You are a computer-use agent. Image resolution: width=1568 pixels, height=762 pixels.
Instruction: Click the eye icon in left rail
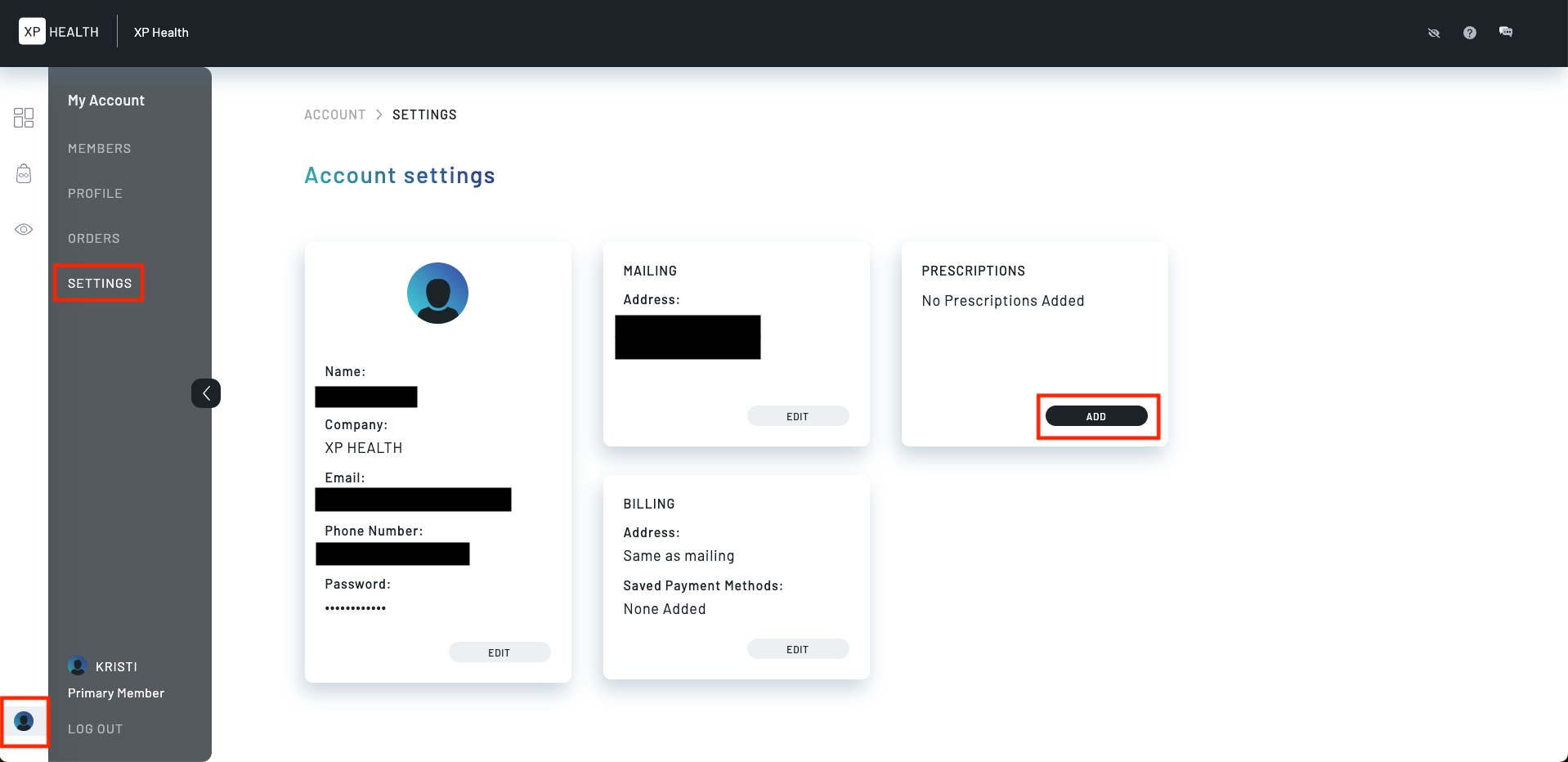pos(24,230)
